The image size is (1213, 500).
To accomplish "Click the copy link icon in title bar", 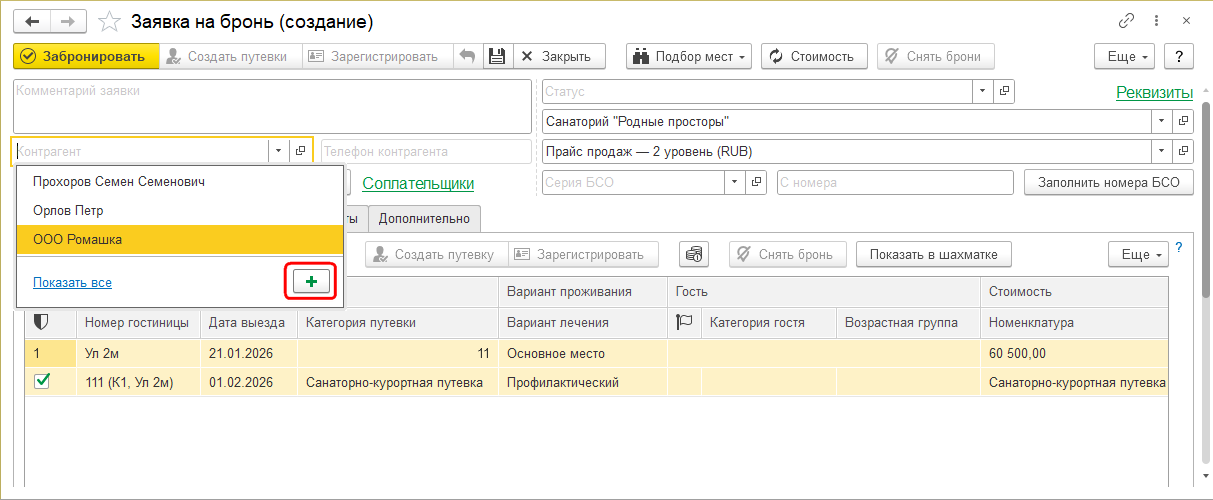I will [x=1127, y=21].
